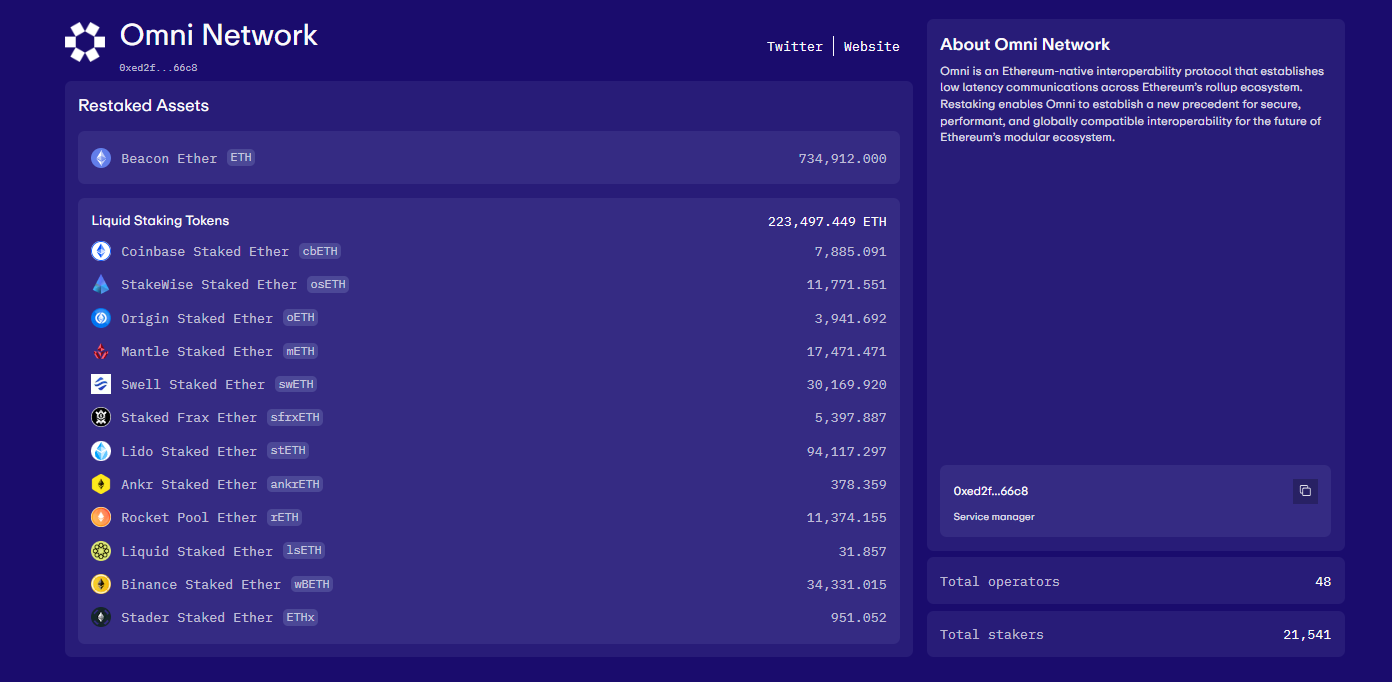Click the Beacon Ether ETH icon
Viewport: 1392px width, 682px height.
point(101,158)
